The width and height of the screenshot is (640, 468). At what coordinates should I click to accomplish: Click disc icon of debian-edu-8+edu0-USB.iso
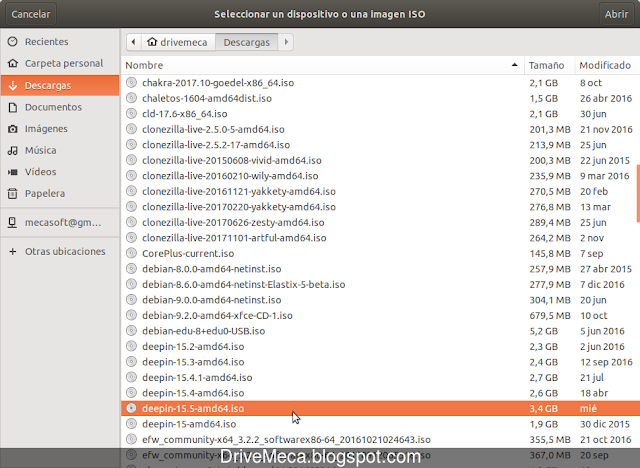click(131, 330)
